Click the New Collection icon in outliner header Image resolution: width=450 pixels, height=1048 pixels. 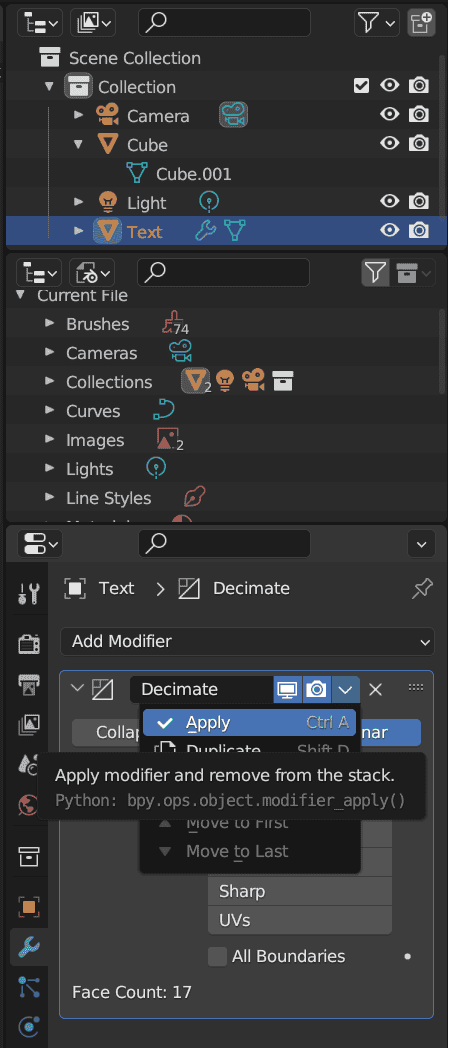[x=421, y=23]
